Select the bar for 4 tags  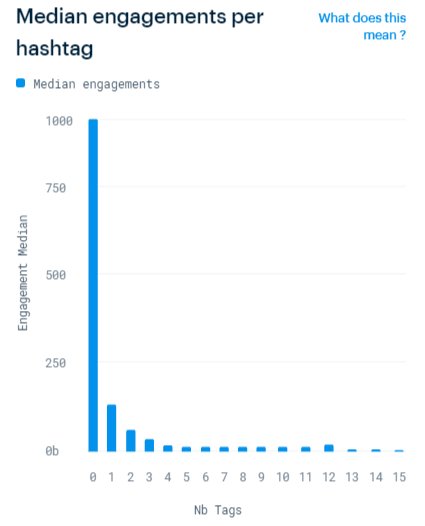pos(168,448)
